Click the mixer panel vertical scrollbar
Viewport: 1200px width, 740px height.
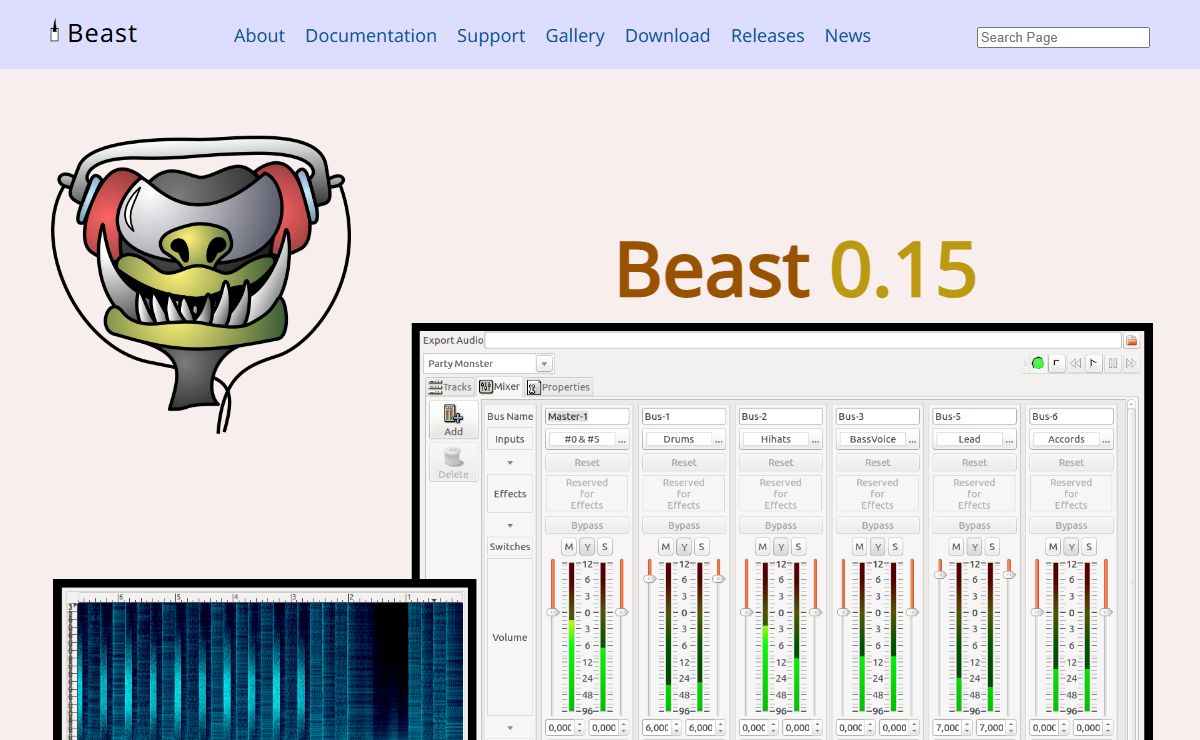[1132, 570]
